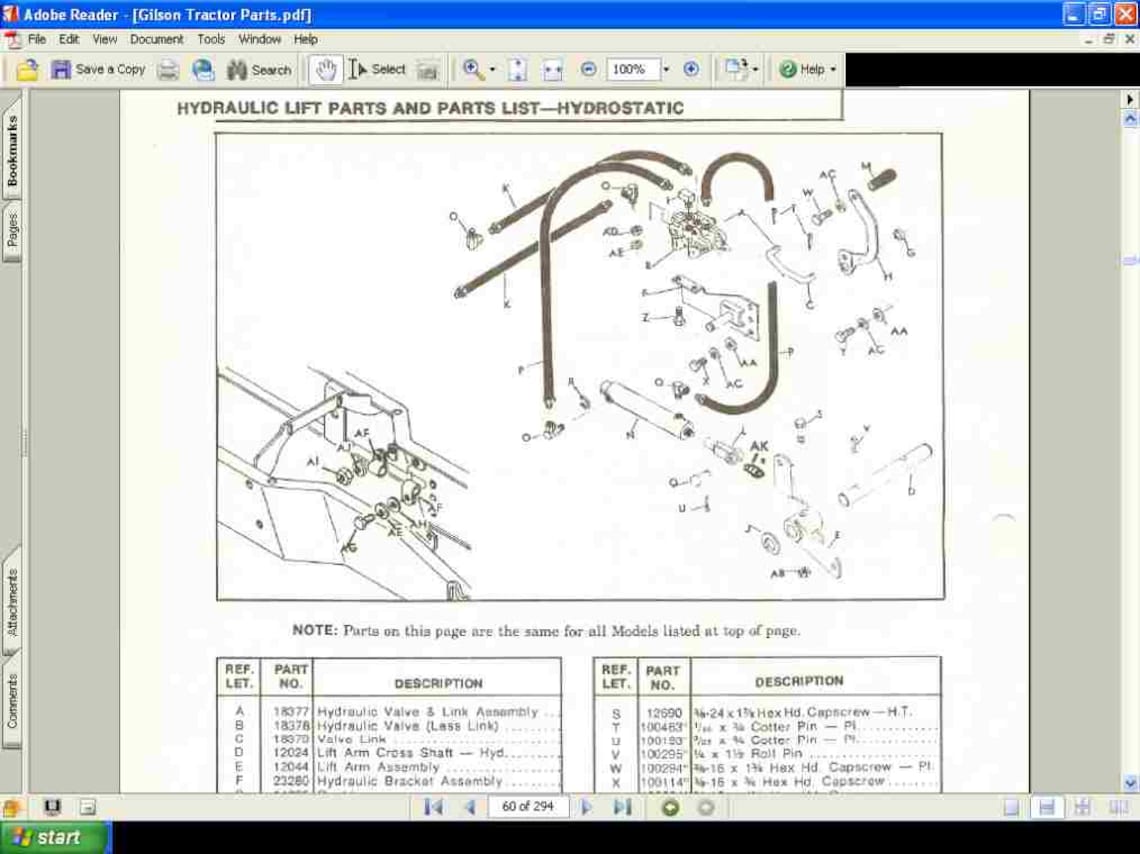Expand the page tool icon dropdown arrow
This screenshot has height=854, width=1140.
tap(756, 70)
